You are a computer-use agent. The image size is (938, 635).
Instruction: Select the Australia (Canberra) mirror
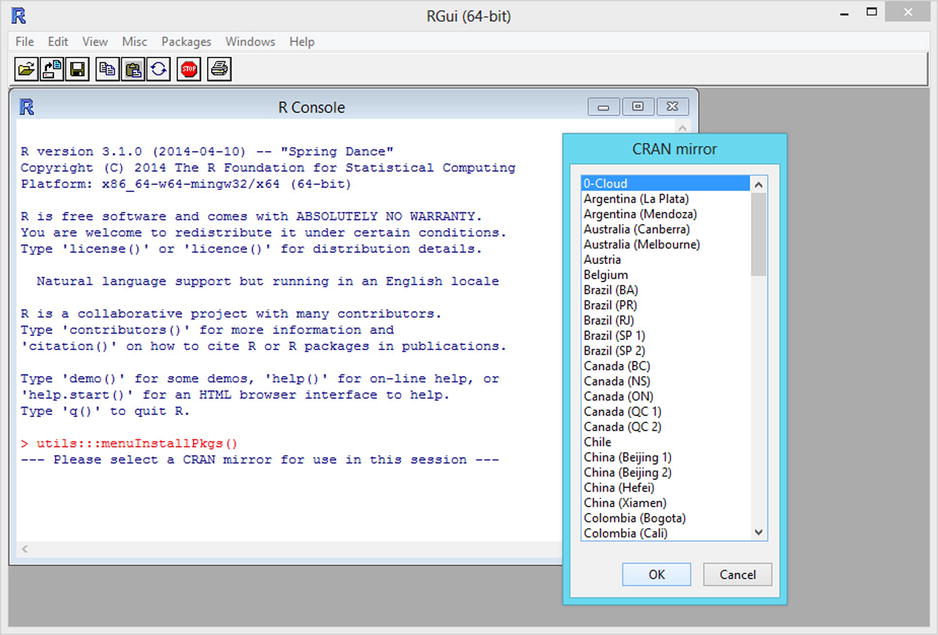click(666, 229)
